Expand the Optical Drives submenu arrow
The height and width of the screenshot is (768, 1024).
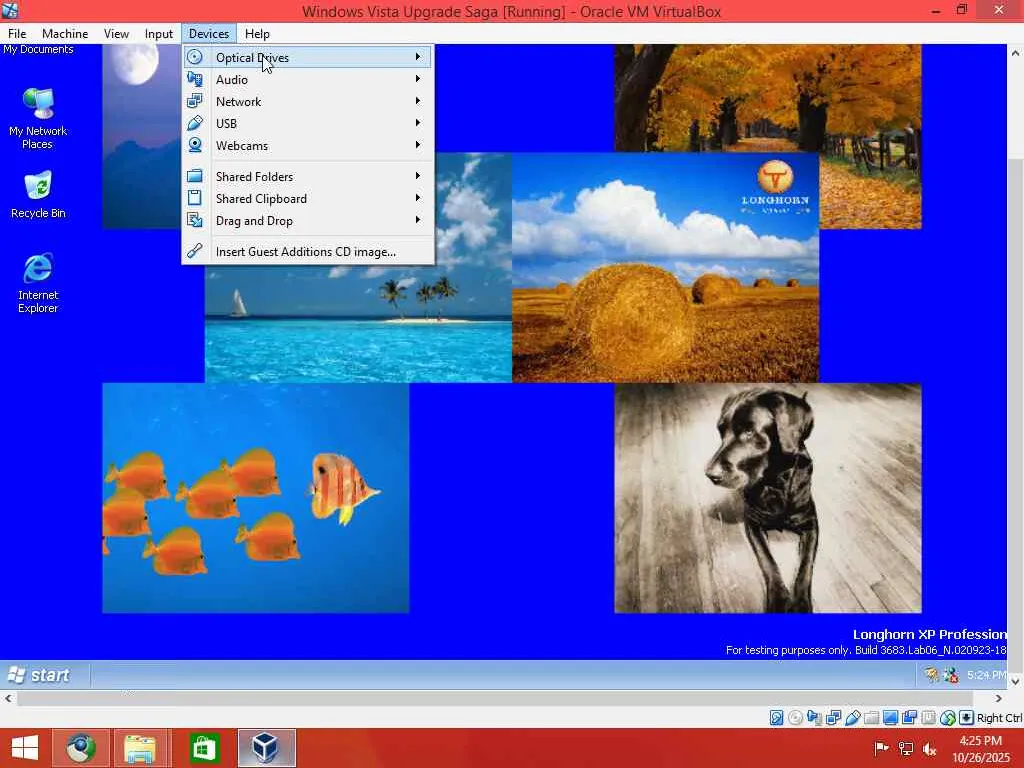point(418,57)
